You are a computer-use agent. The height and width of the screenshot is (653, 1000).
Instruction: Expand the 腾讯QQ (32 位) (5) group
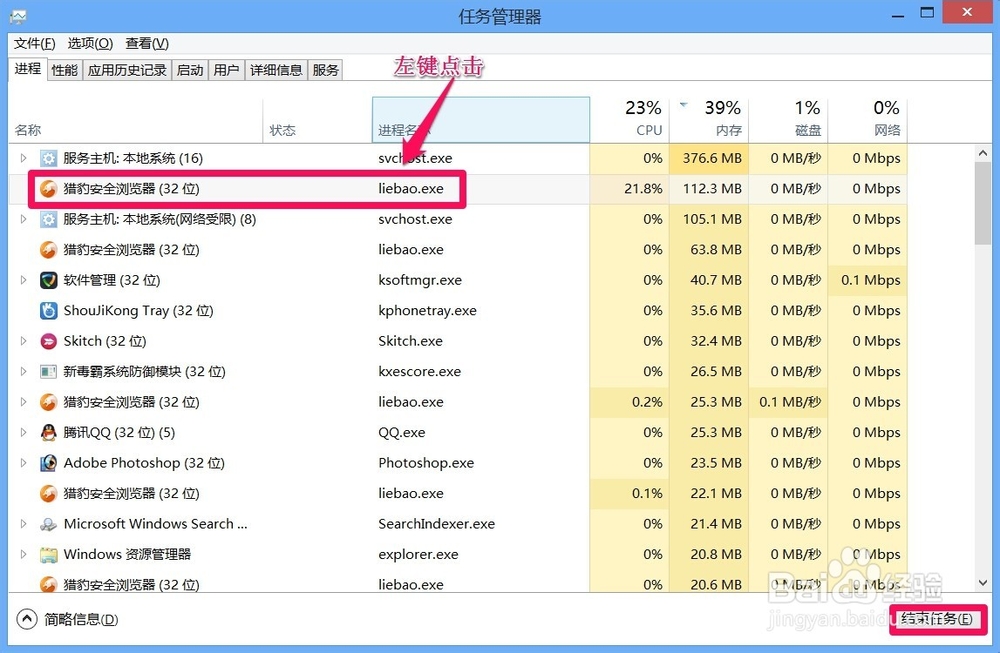pos(24,432)
